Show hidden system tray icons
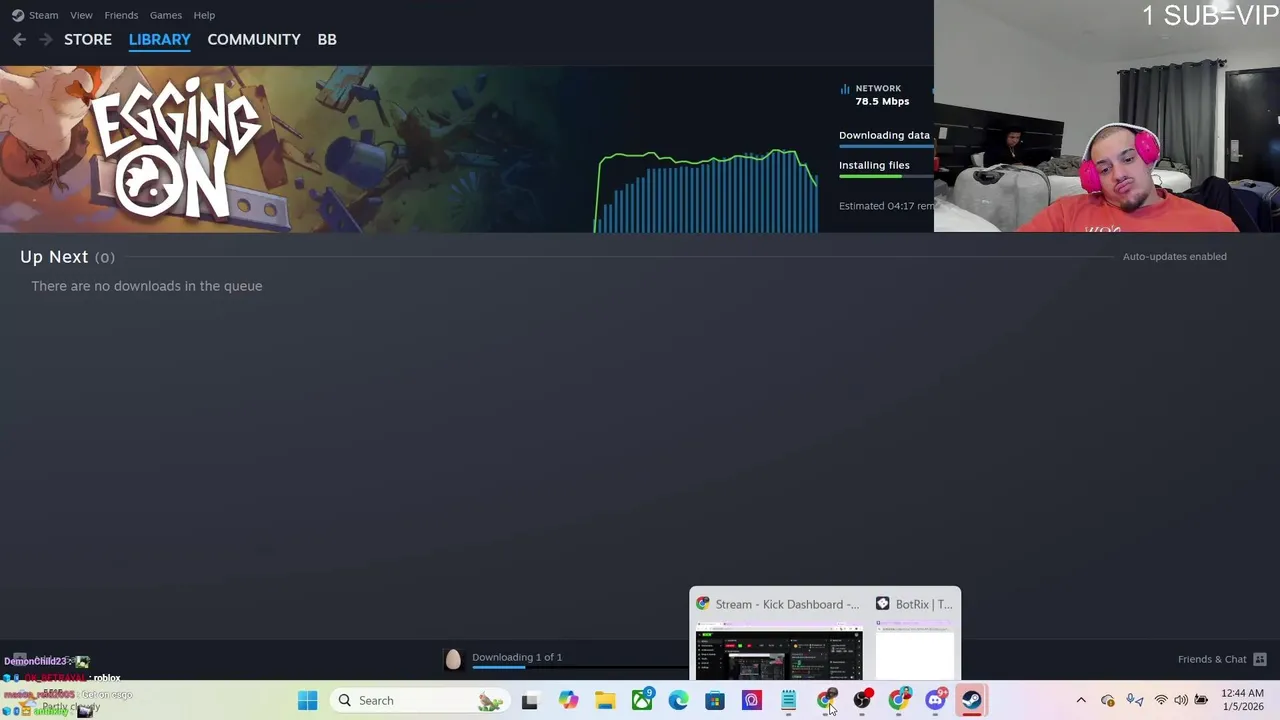Viewport: 1280px width, 720px height. pyautogui.click(x=1081, y=700)
